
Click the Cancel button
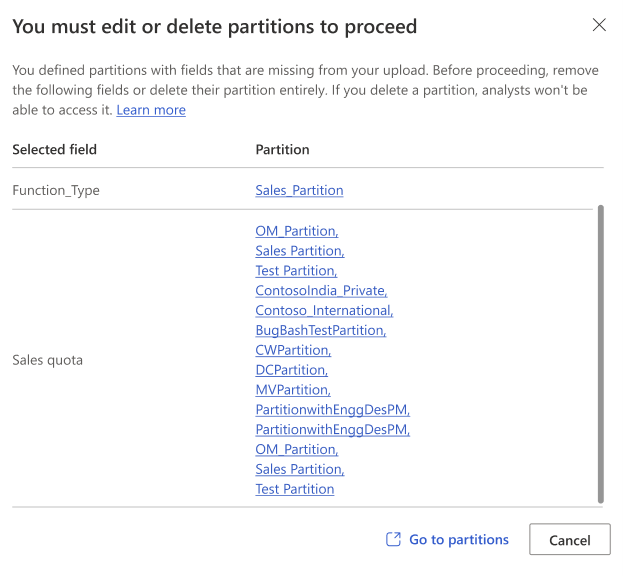coord(570,539)
